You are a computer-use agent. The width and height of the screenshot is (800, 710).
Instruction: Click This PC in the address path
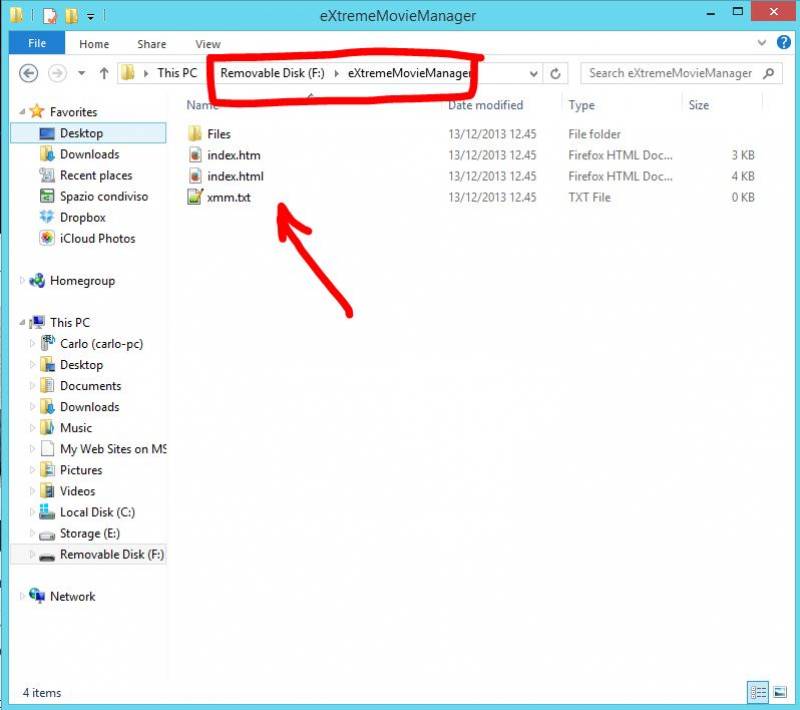(177, 73)
